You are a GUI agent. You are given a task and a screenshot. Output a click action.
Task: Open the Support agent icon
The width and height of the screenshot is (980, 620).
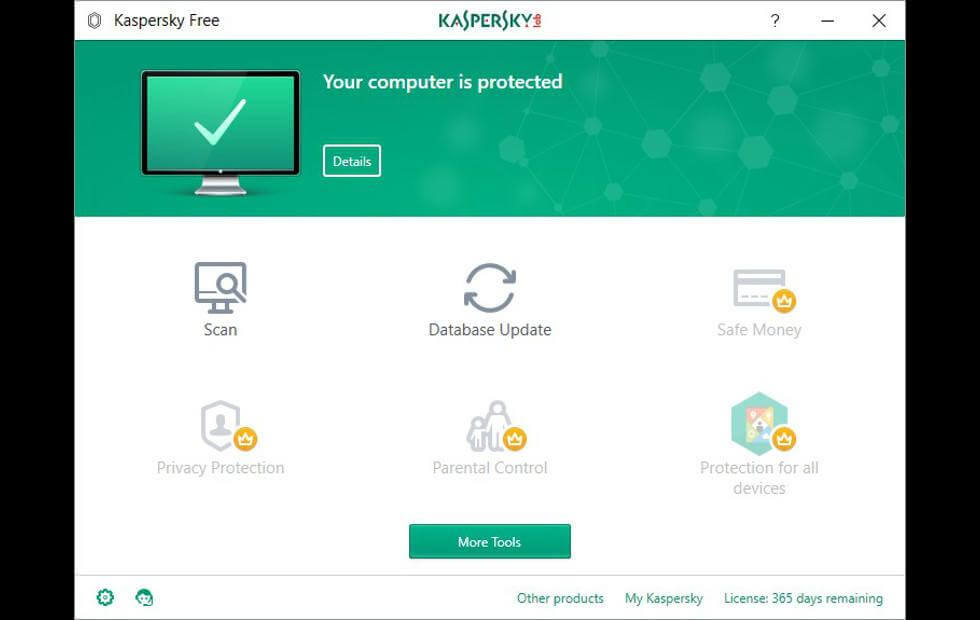(144, 598)
